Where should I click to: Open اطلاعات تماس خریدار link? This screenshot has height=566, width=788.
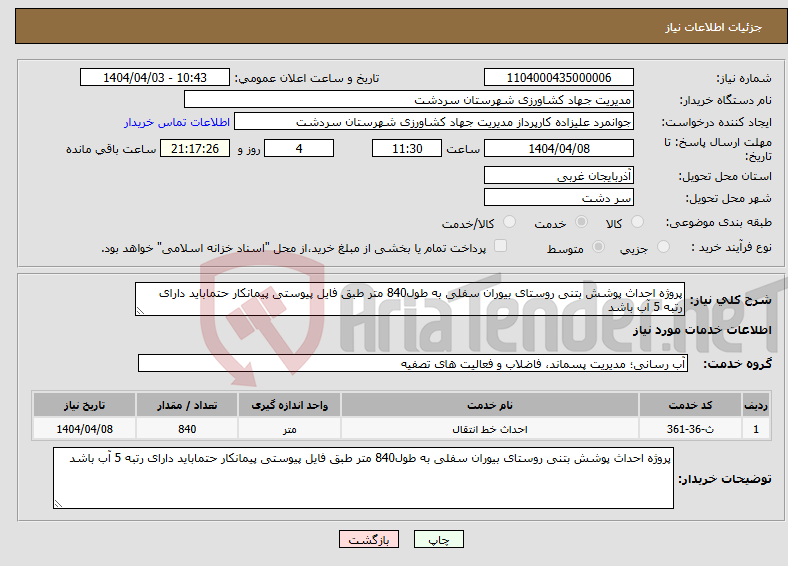coord(177,122)
